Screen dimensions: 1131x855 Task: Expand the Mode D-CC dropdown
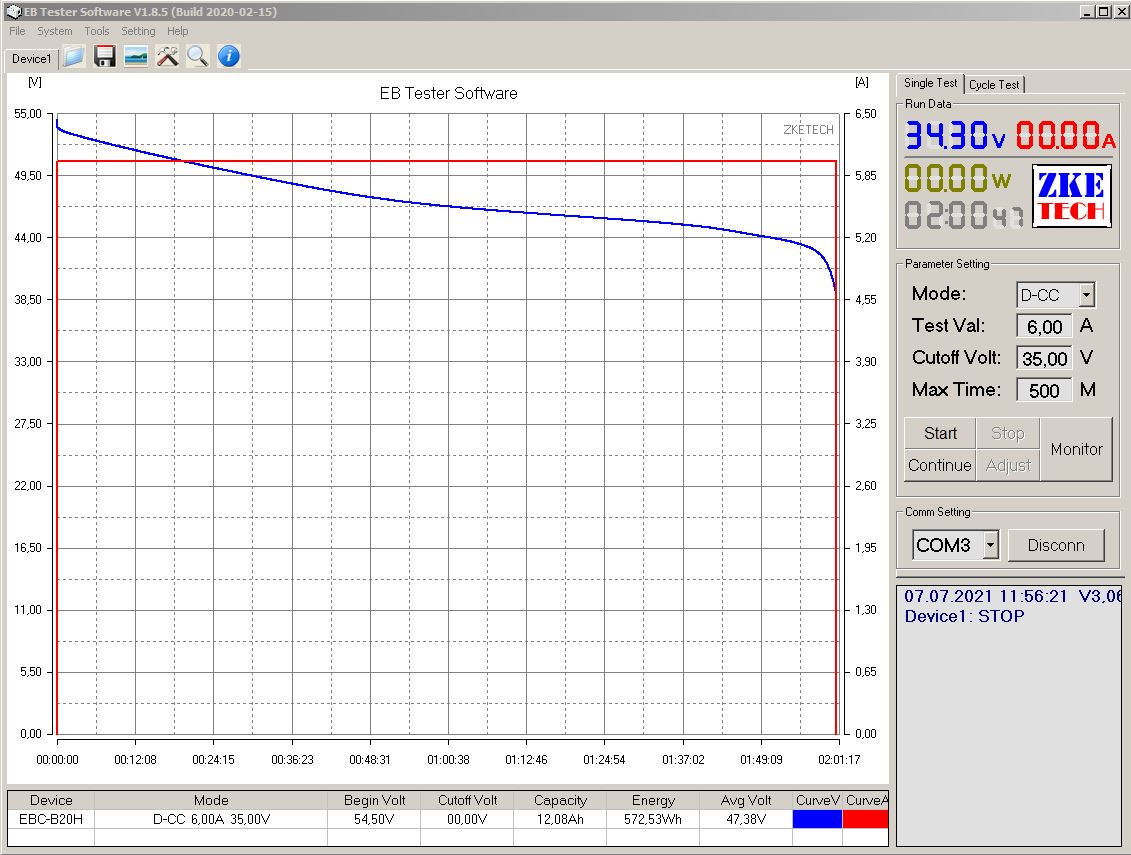pyautogui.click(x=1086, y=295)
